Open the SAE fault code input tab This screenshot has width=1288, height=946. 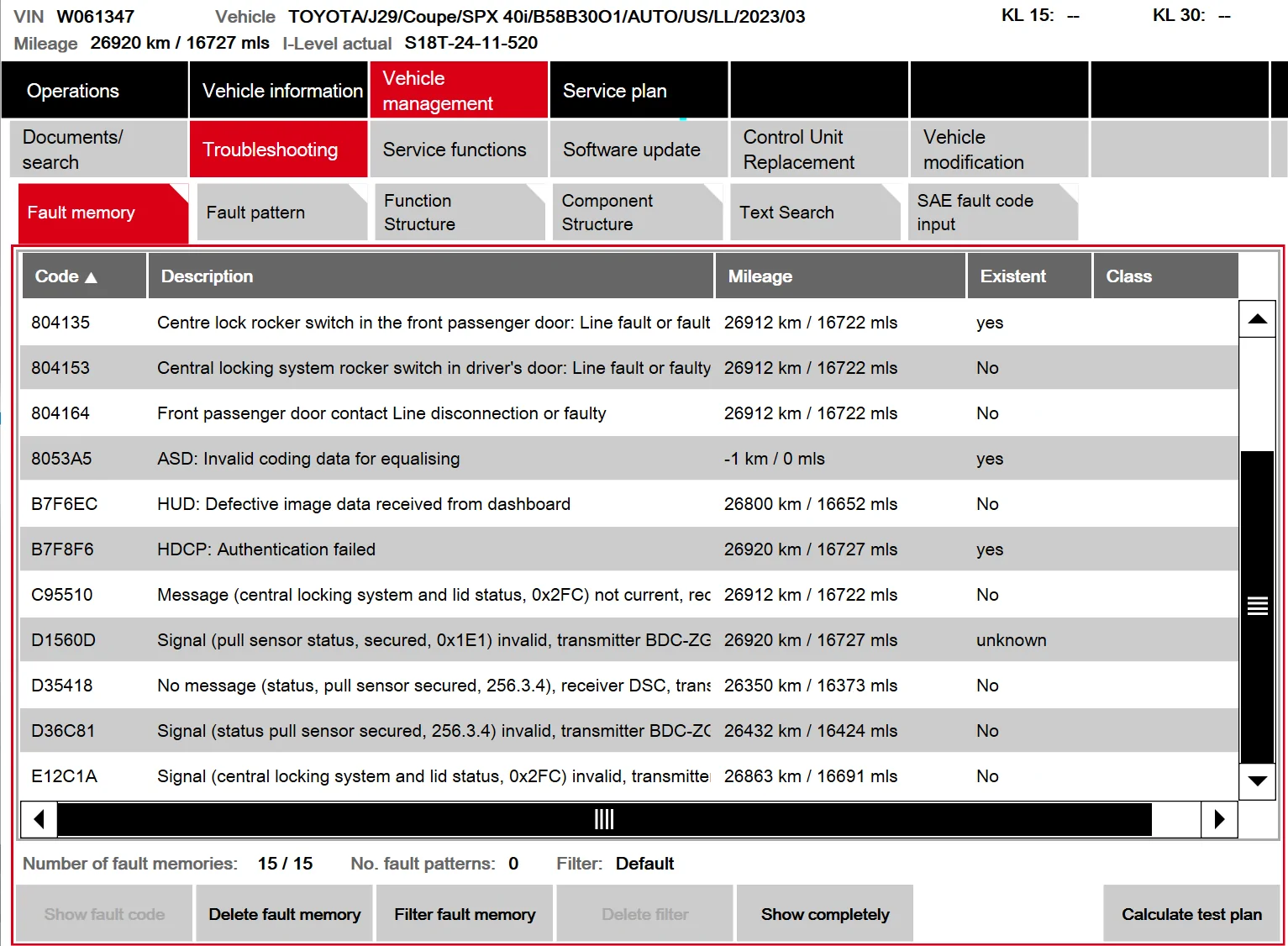point(992,213)
